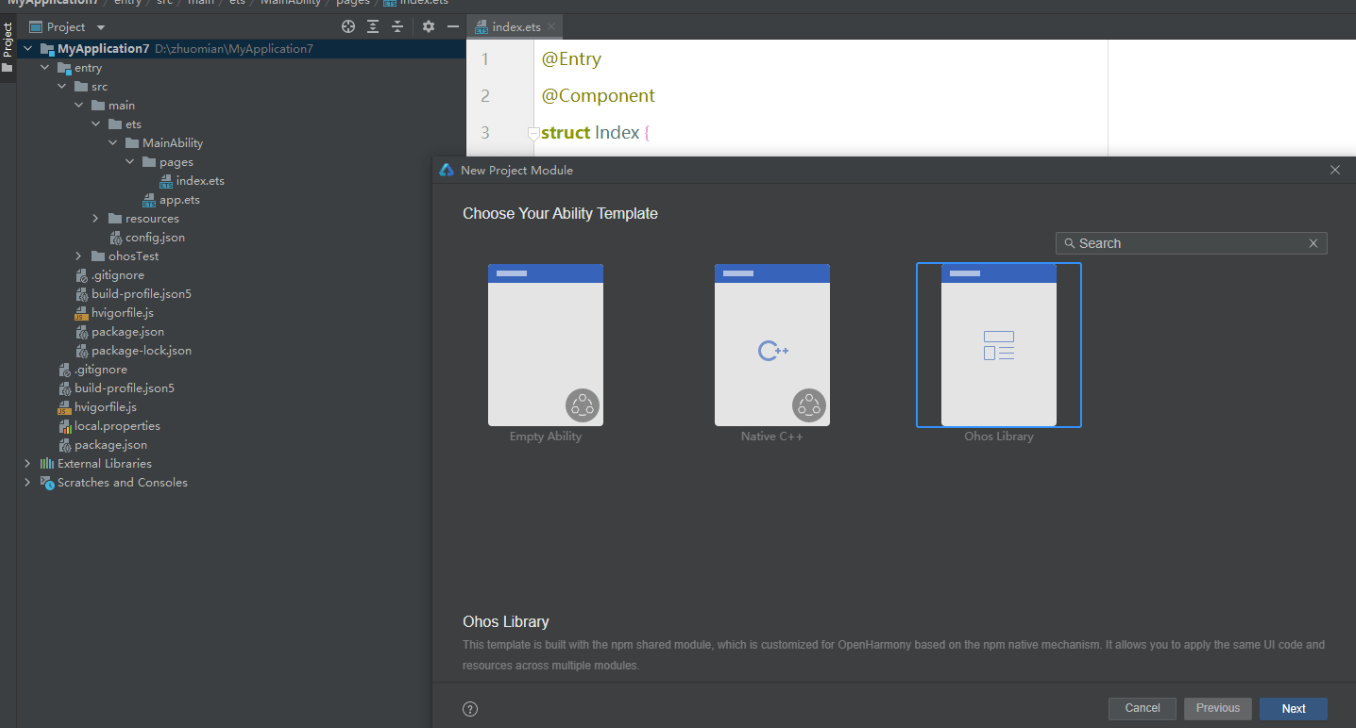Click the Next button
The width and height of the screenshot is (1356, 728).
click(x=1293, y=708)
